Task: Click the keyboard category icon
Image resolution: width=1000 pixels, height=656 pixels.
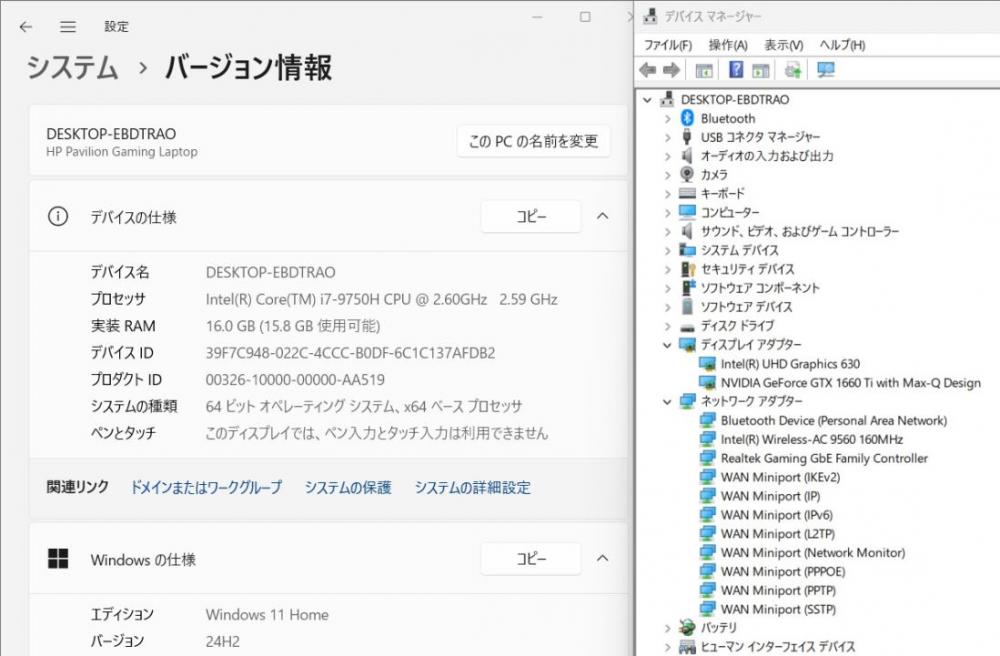Action: click(x=687, y=193)
